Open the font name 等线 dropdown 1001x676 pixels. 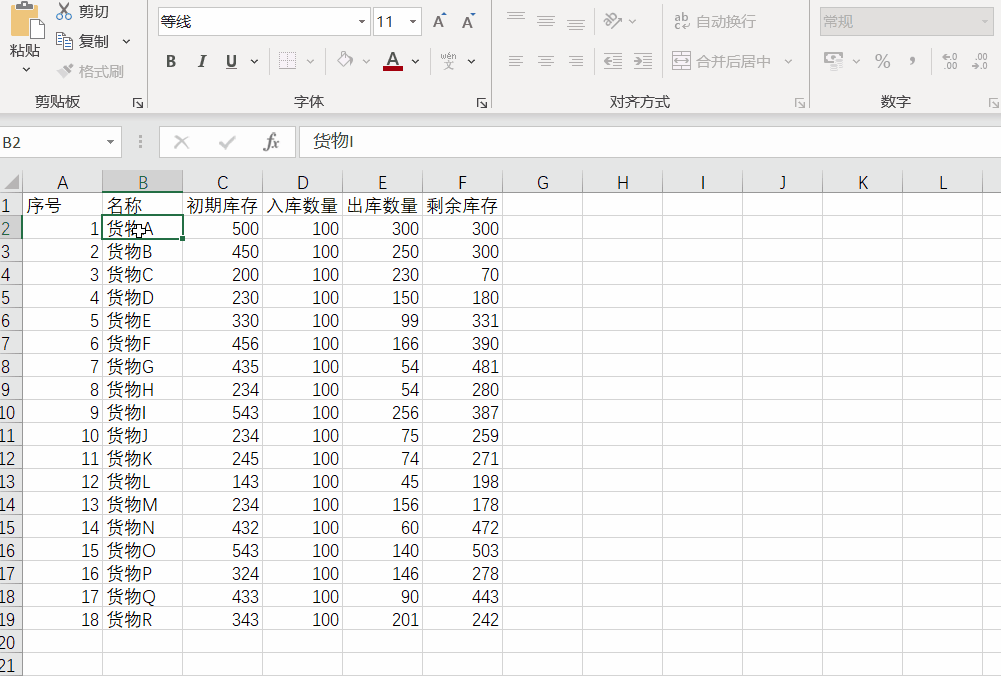362,22
